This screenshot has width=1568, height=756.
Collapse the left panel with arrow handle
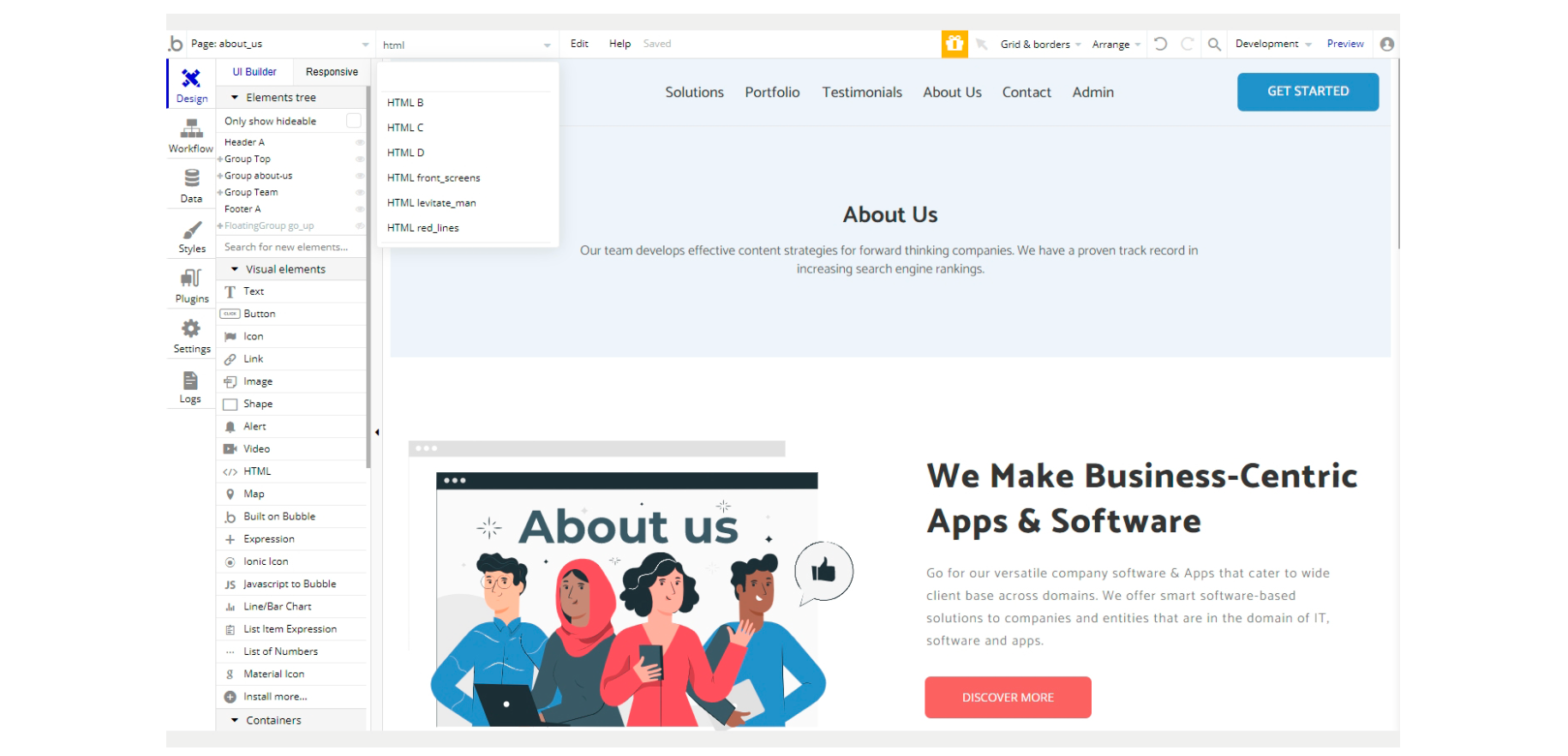(377, 432)
